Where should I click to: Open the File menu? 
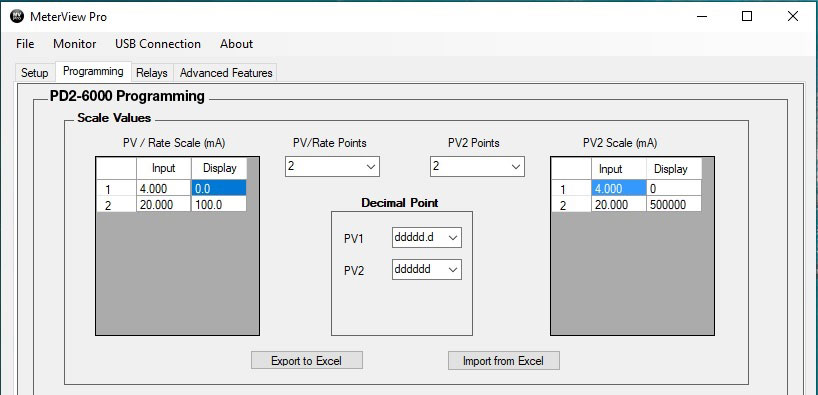click(25, 44)
